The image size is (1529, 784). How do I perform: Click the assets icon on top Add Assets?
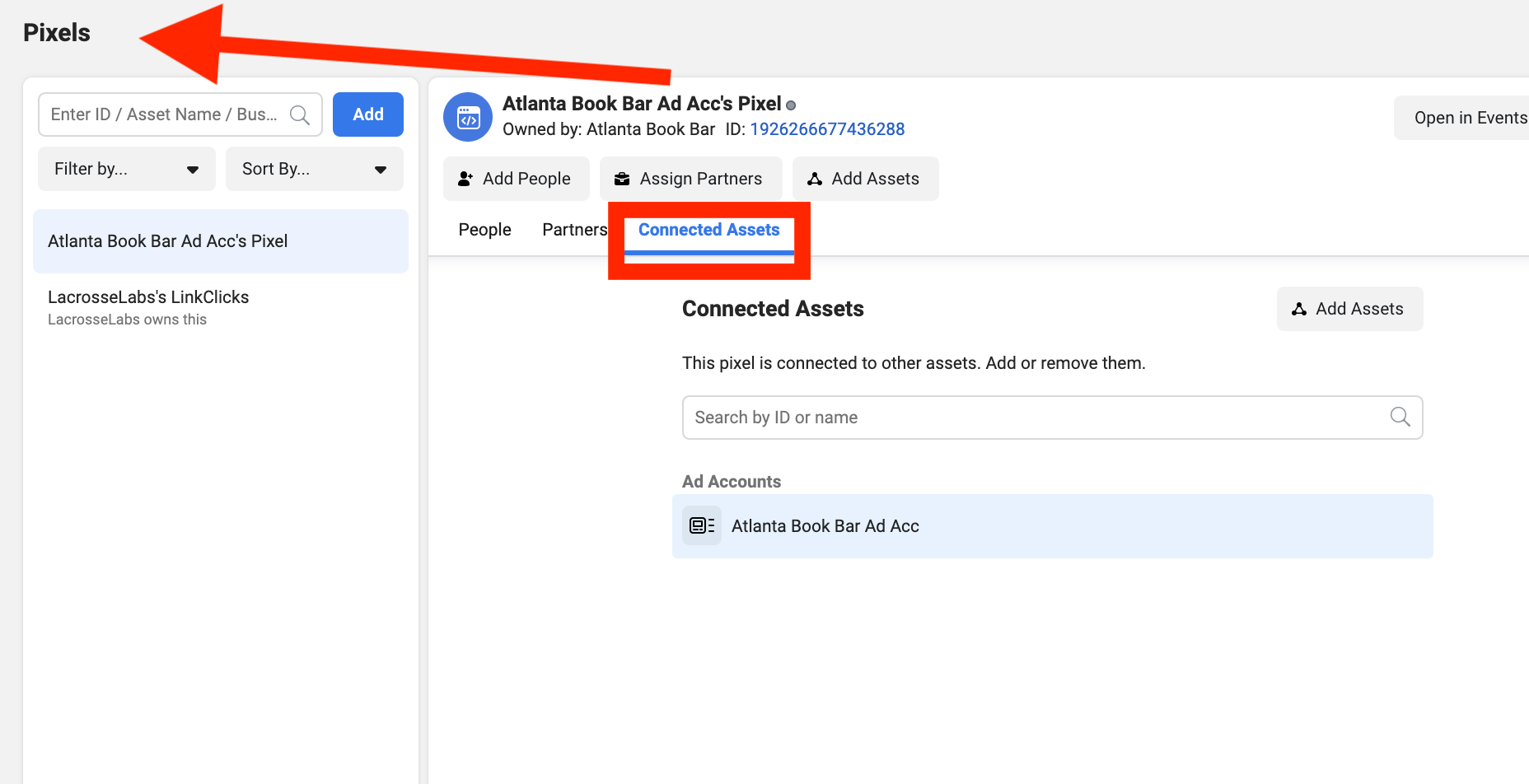tap(815, 179)
